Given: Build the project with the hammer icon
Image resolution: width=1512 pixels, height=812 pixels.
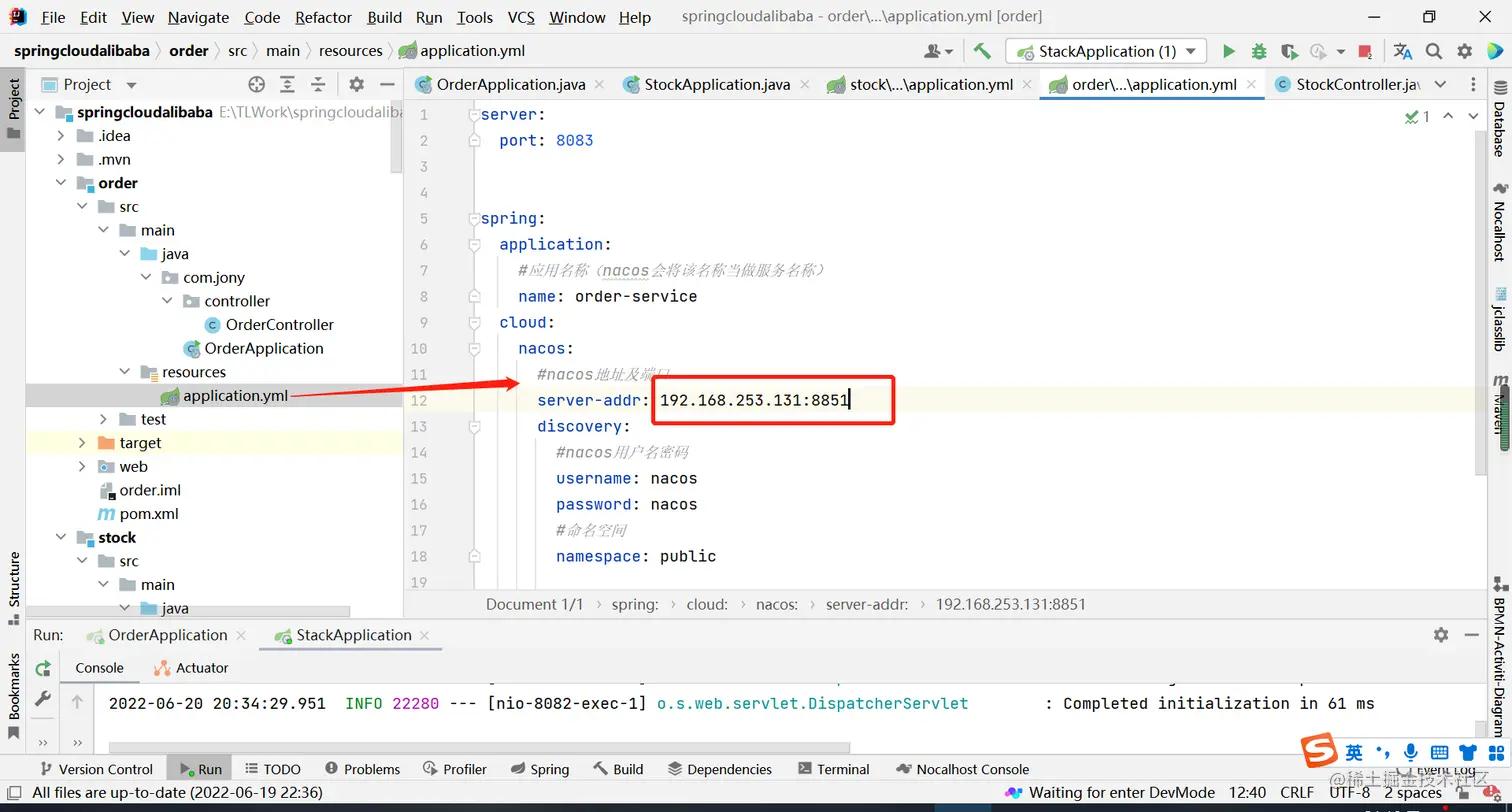Looking at the screenshot, I should point(982,51).
